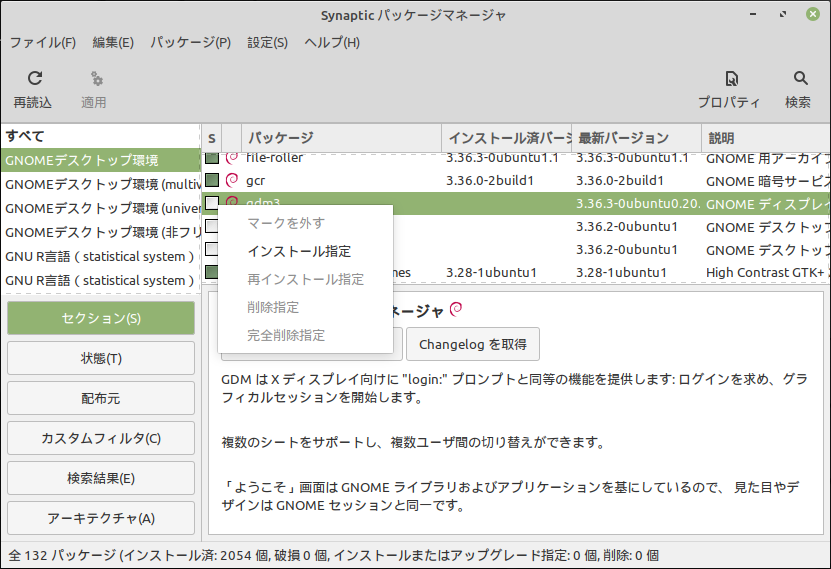Click the 状態(T) filter button
The image size is (831, 569).
point(101,358)
